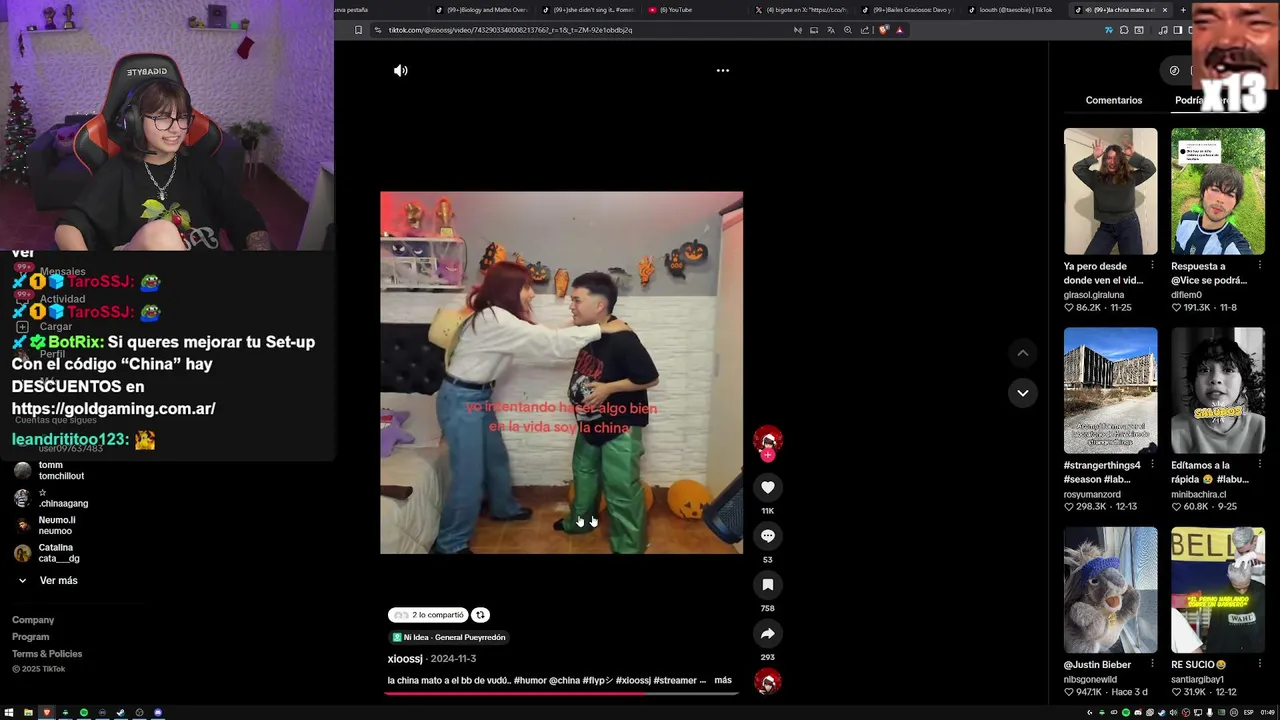The height and width of the screenshot is (720, 1280).
Task: Click the bookmark icon in the address bar
Action: click(x=359, y=30)
